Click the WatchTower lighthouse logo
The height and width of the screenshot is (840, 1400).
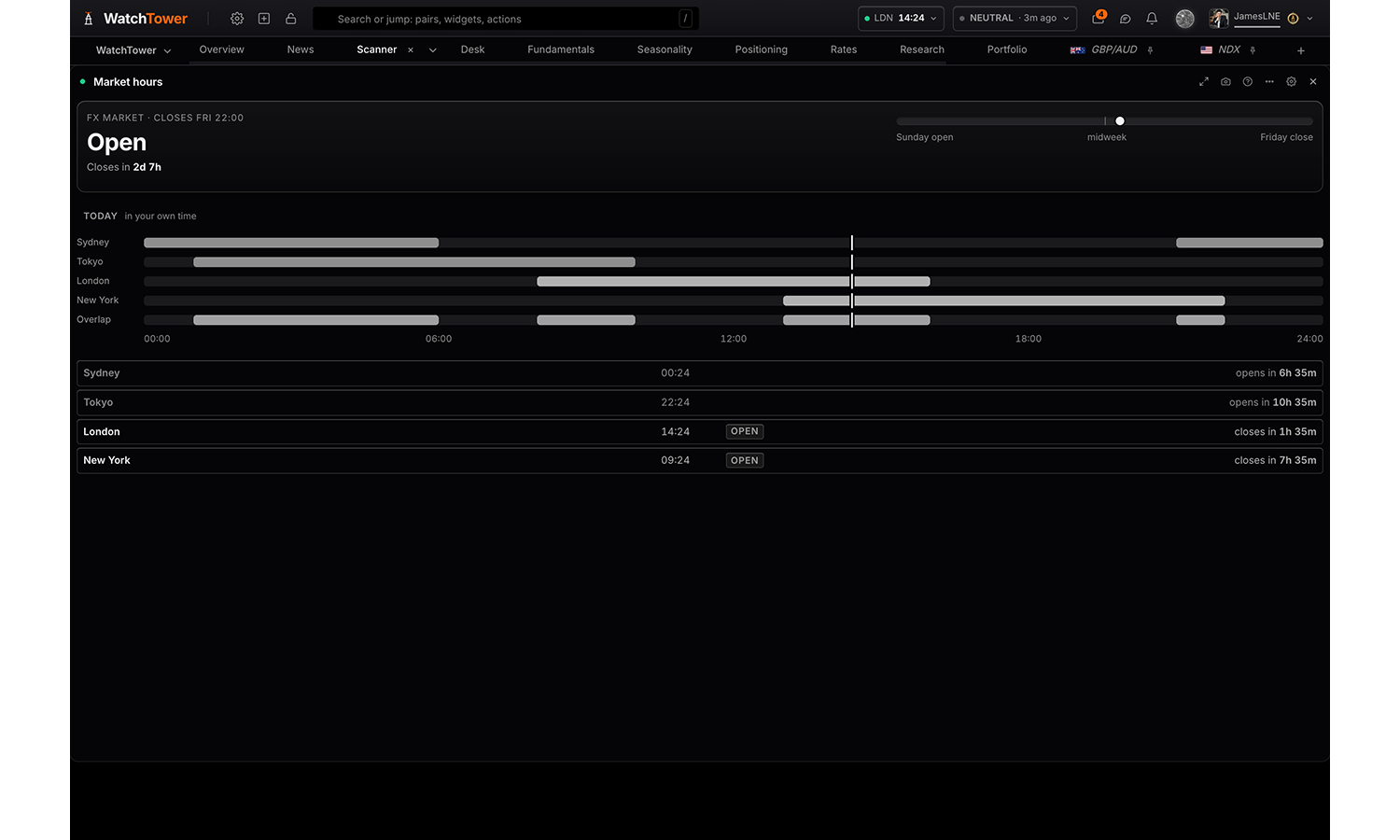89,19
